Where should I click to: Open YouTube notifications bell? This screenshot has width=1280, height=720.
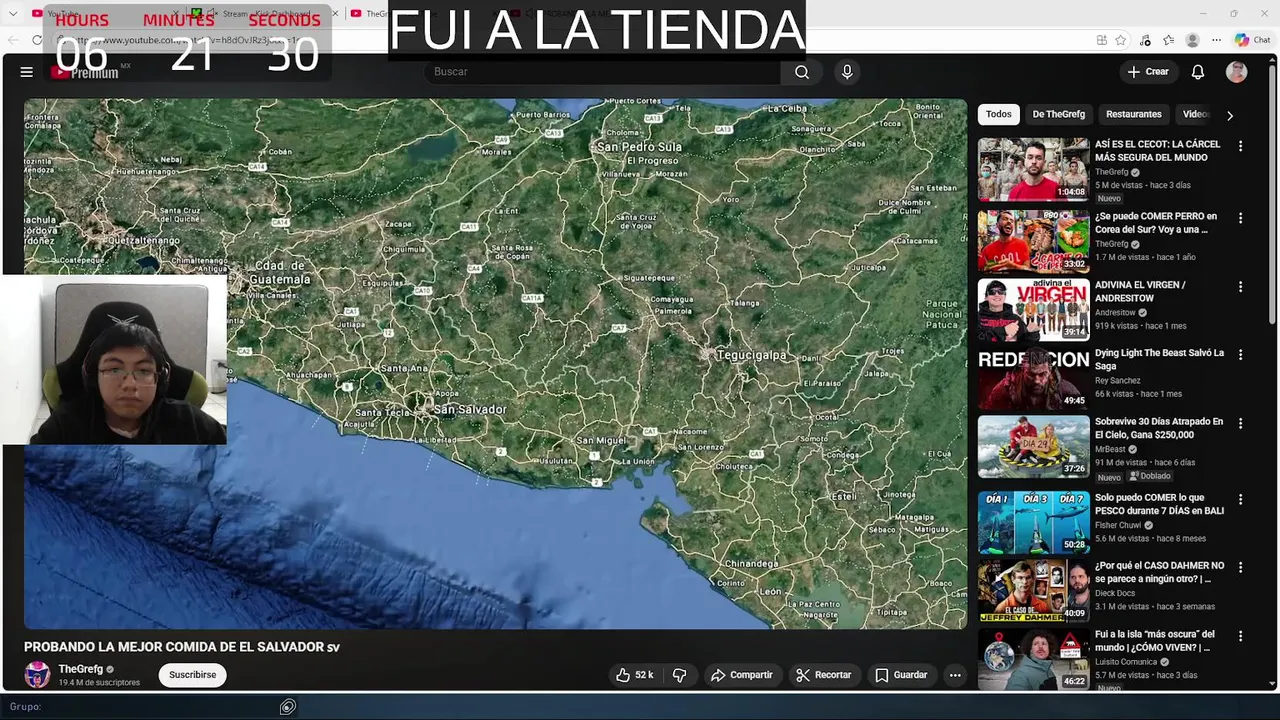pos(1198,72)
